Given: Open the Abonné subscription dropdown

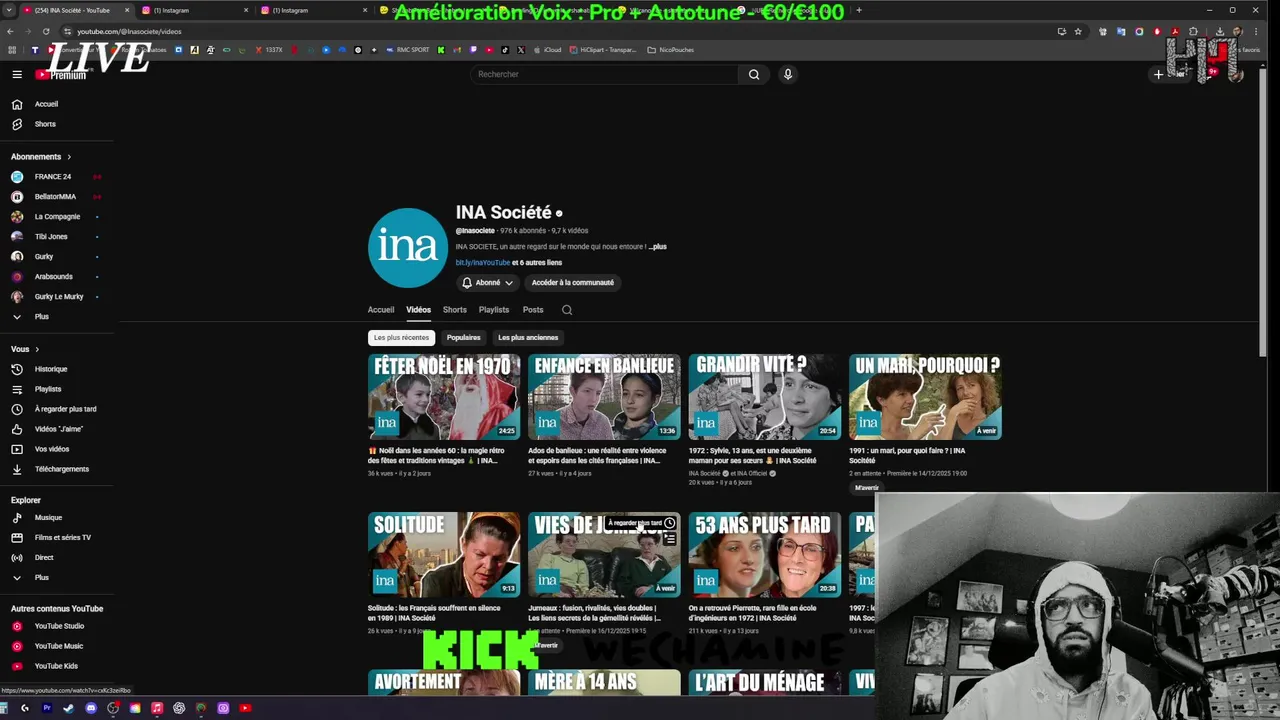Looking at the screenshot, I should tap(487, 283).
